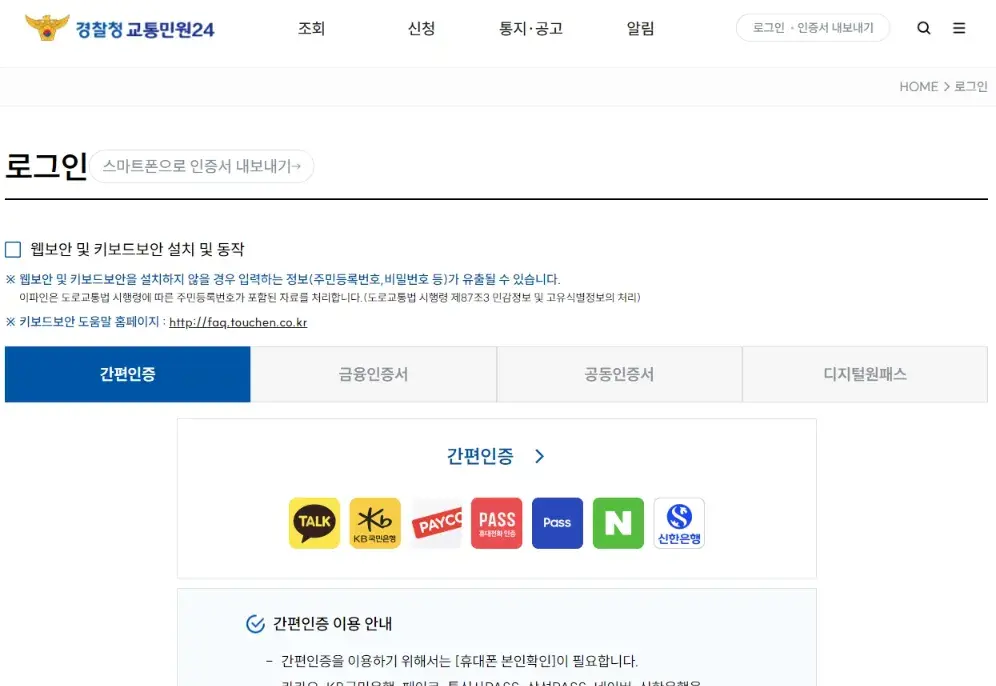
Task: Open the hamburger menu icon
Action: [959, 28]
